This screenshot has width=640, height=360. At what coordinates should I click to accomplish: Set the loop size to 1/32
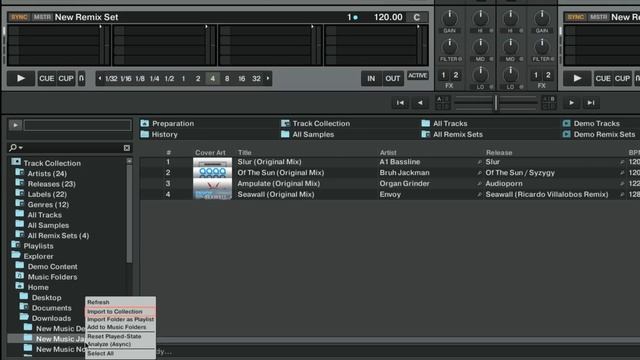tap(111, 79)
